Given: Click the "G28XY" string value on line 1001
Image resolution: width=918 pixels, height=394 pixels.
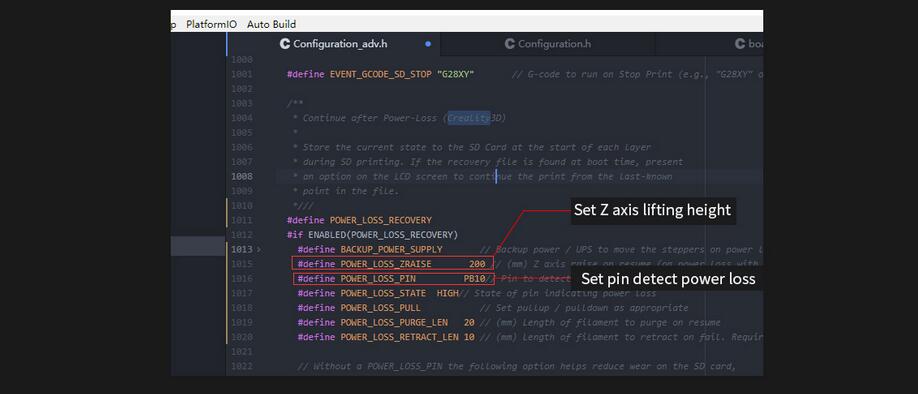Looking at the screenshot, I should [x=455, y=74].
